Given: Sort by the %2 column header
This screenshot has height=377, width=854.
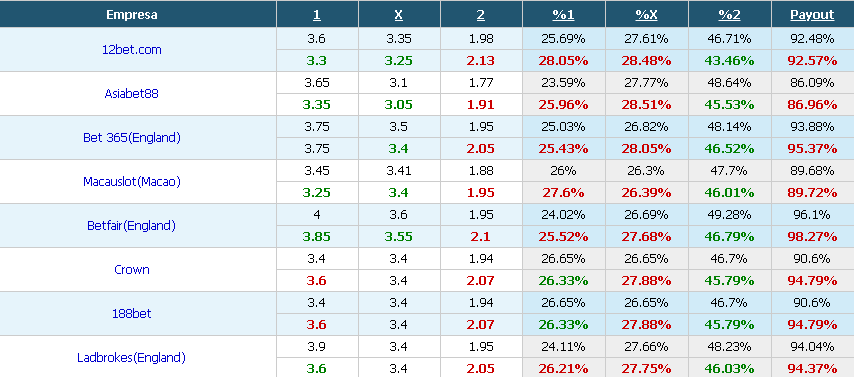Looking at the screenshot, I should [x=729, y=15].
